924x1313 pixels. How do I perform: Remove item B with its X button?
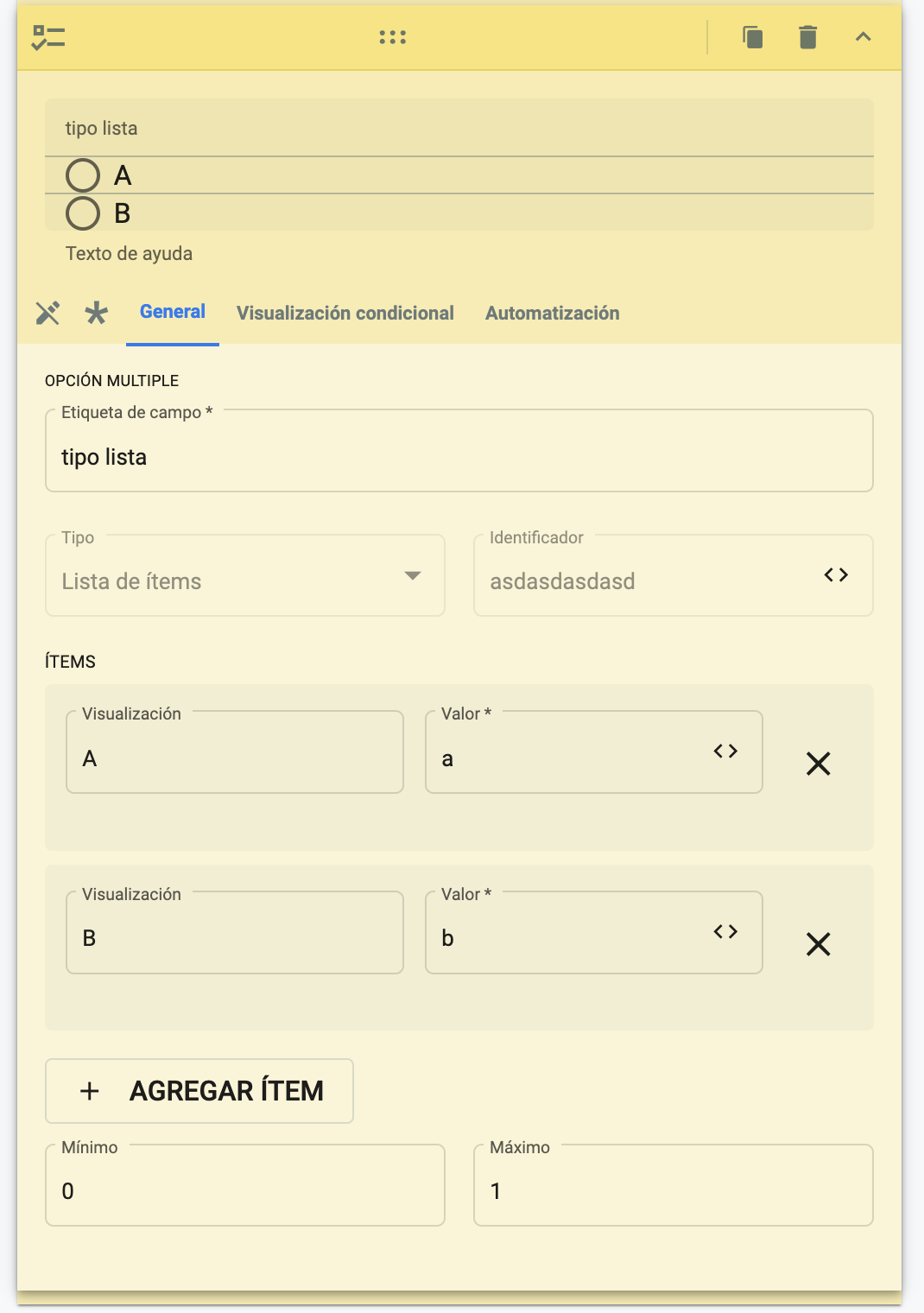[818, 944]
